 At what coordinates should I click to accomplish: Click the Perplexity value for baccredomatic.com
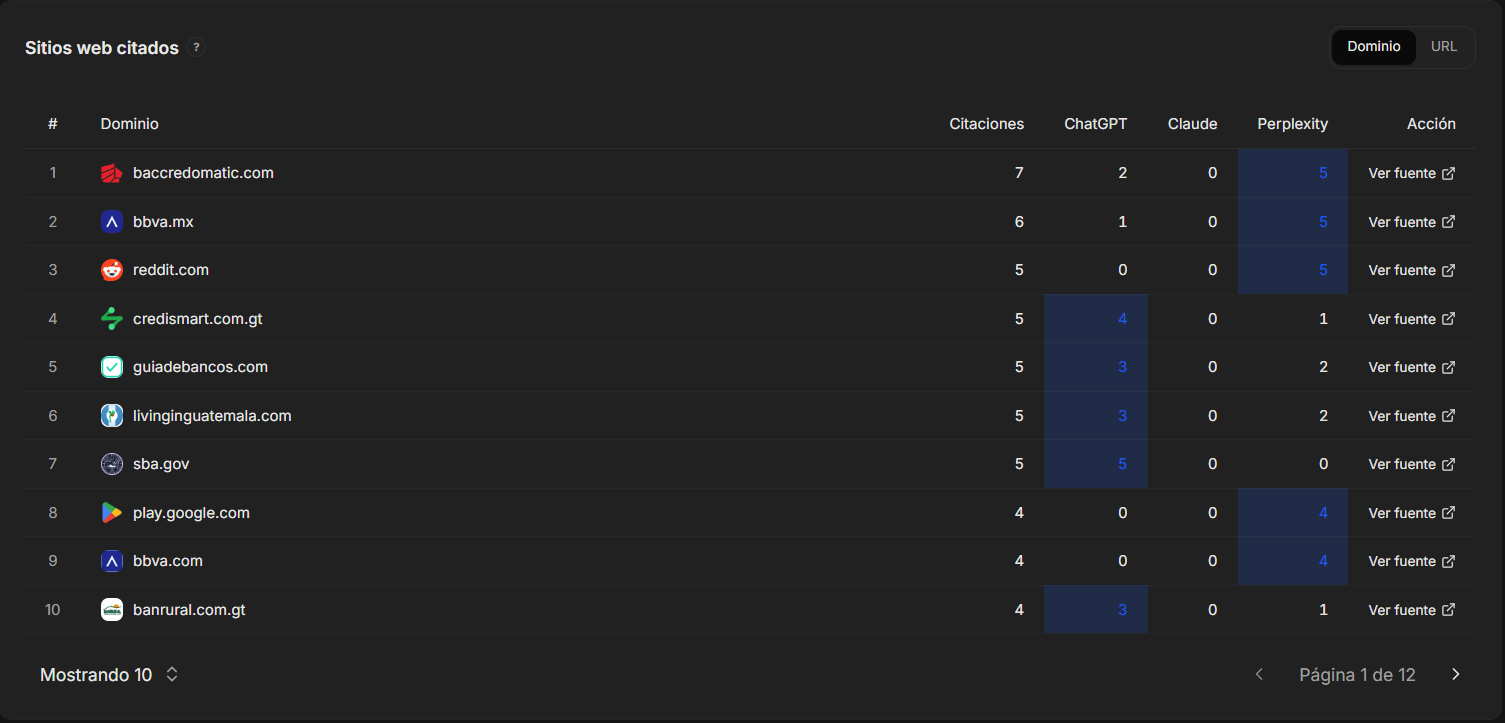click(x=1323, y=173)
